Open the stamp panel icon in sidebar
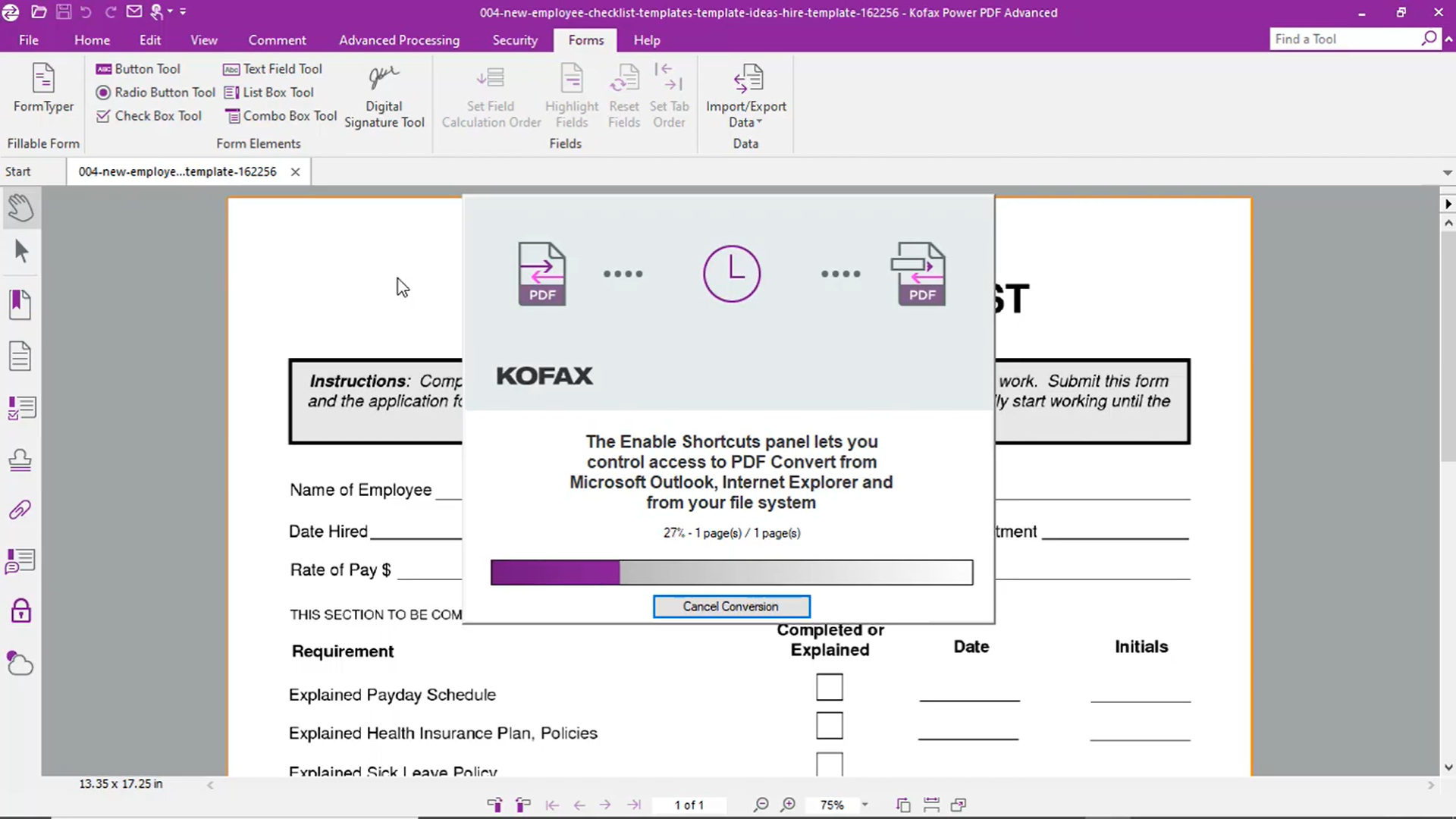The width and height of the screenshot is (1456, 819). pyautogui.click(x=20, y=460)
